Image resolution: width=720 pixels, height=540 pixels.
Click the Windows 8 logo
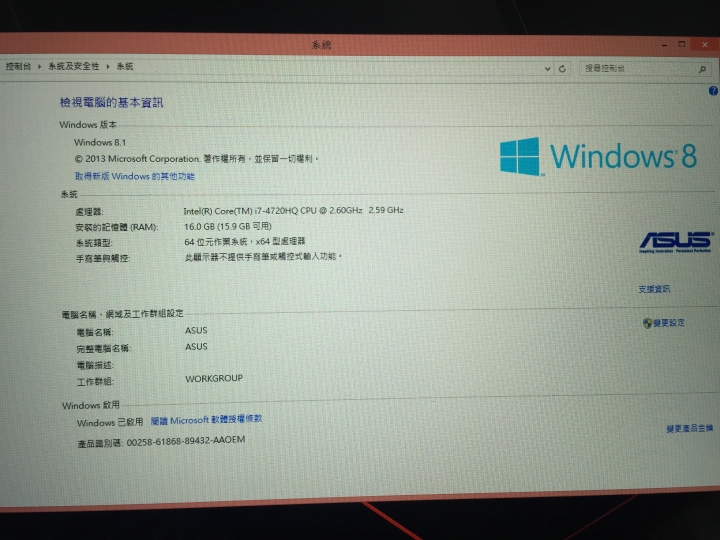click(x=598, y=156)
